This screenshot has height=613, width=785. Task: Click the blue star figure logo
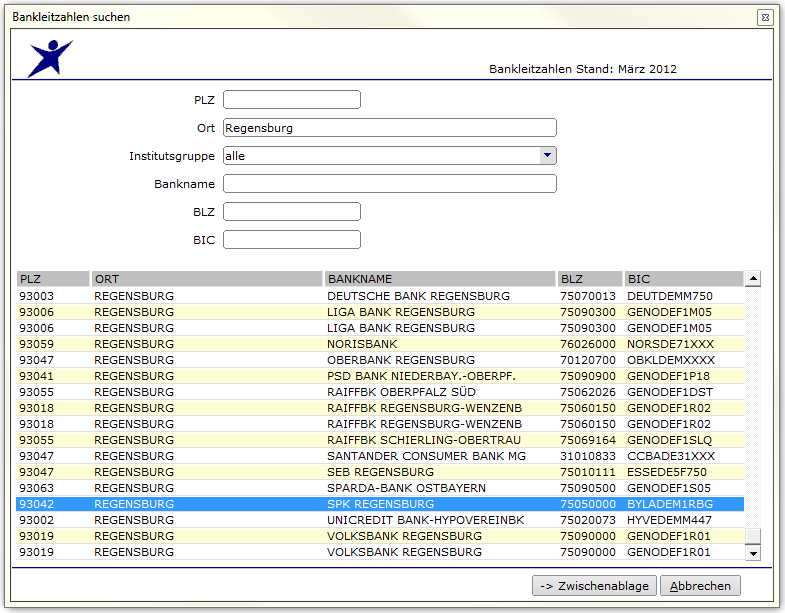[50, 58]
